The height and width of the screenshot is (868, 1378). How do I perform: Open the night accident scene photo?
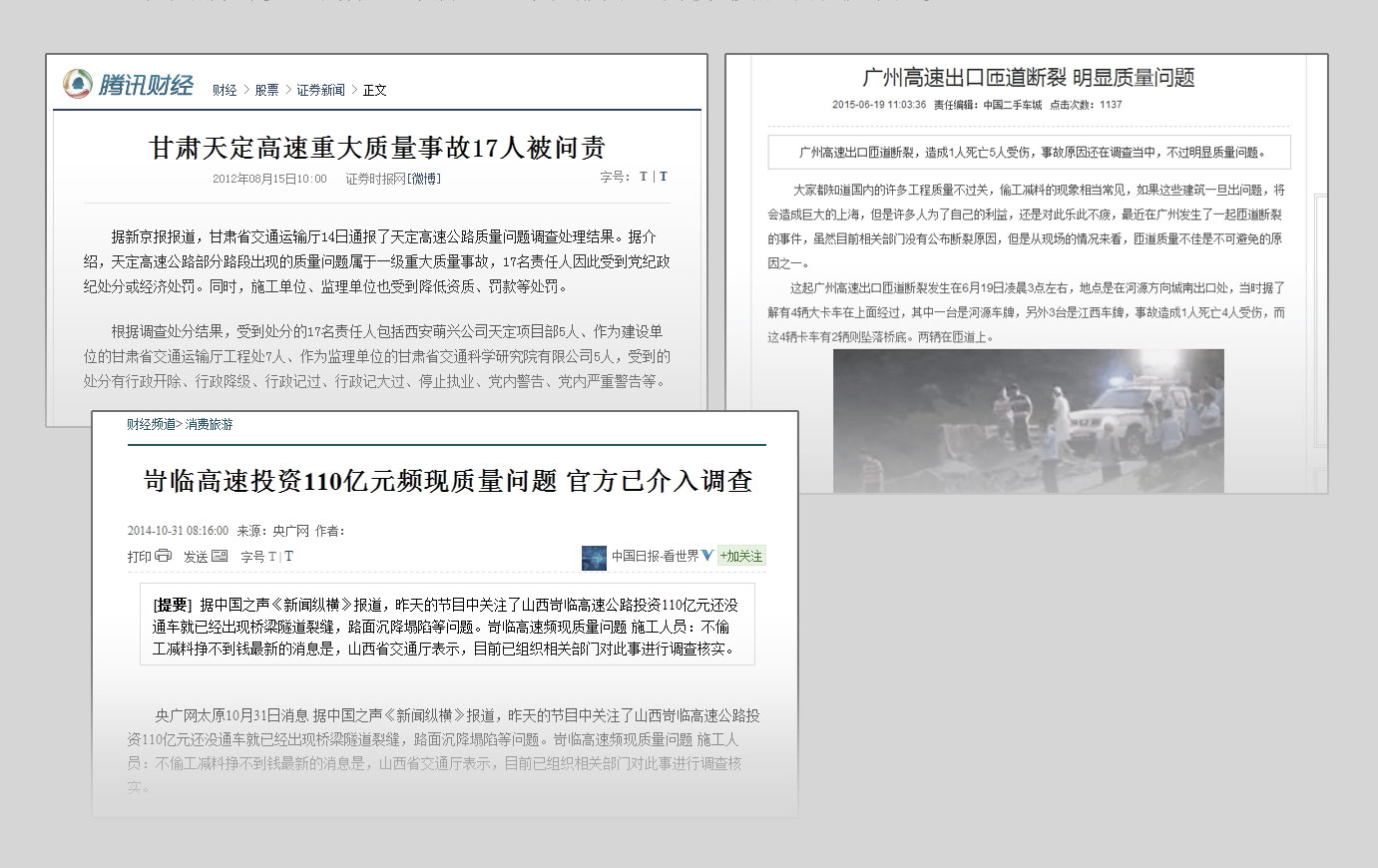tap(1029, 421)
